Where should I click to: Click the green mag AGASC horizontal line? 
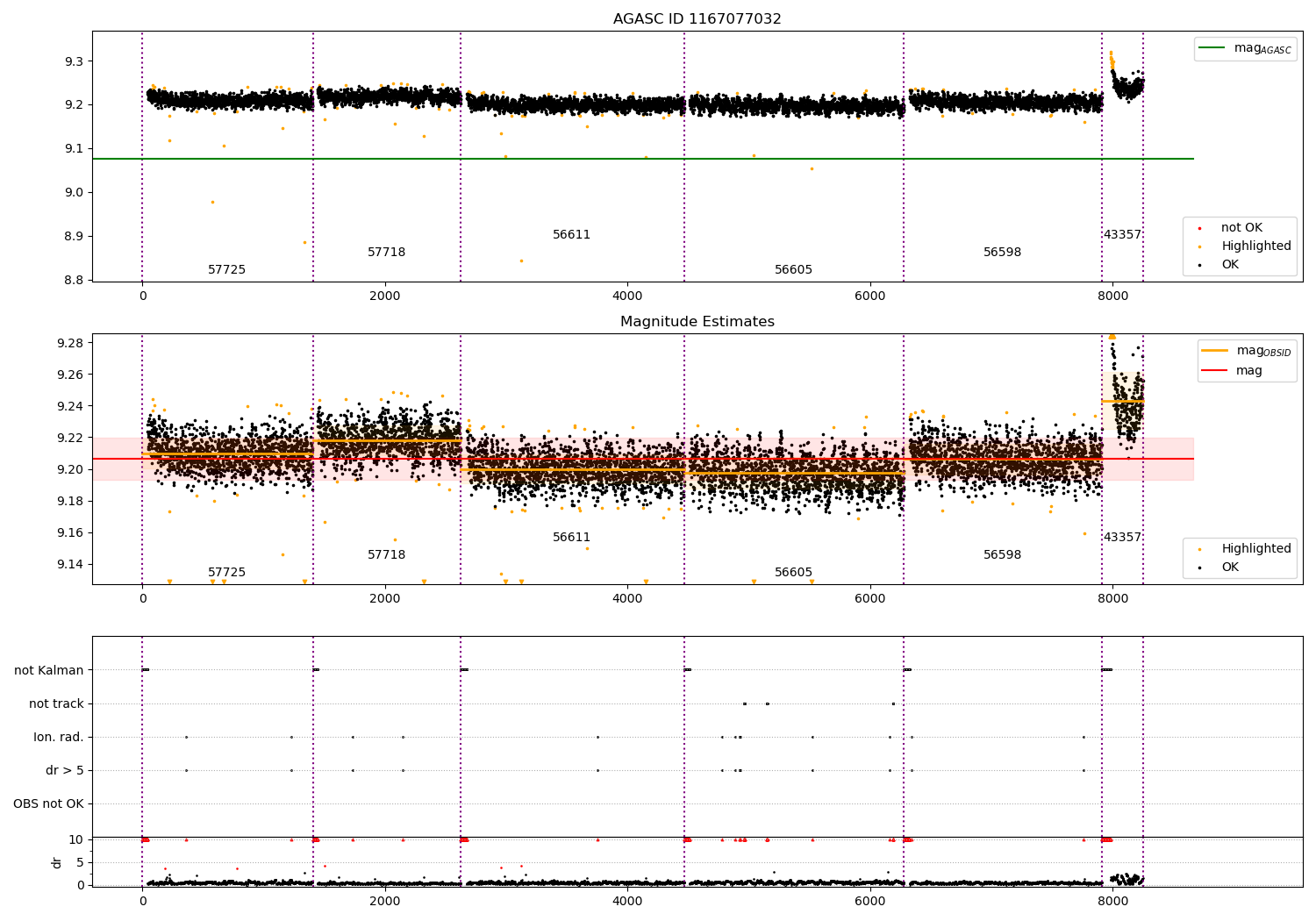point(643,159)
